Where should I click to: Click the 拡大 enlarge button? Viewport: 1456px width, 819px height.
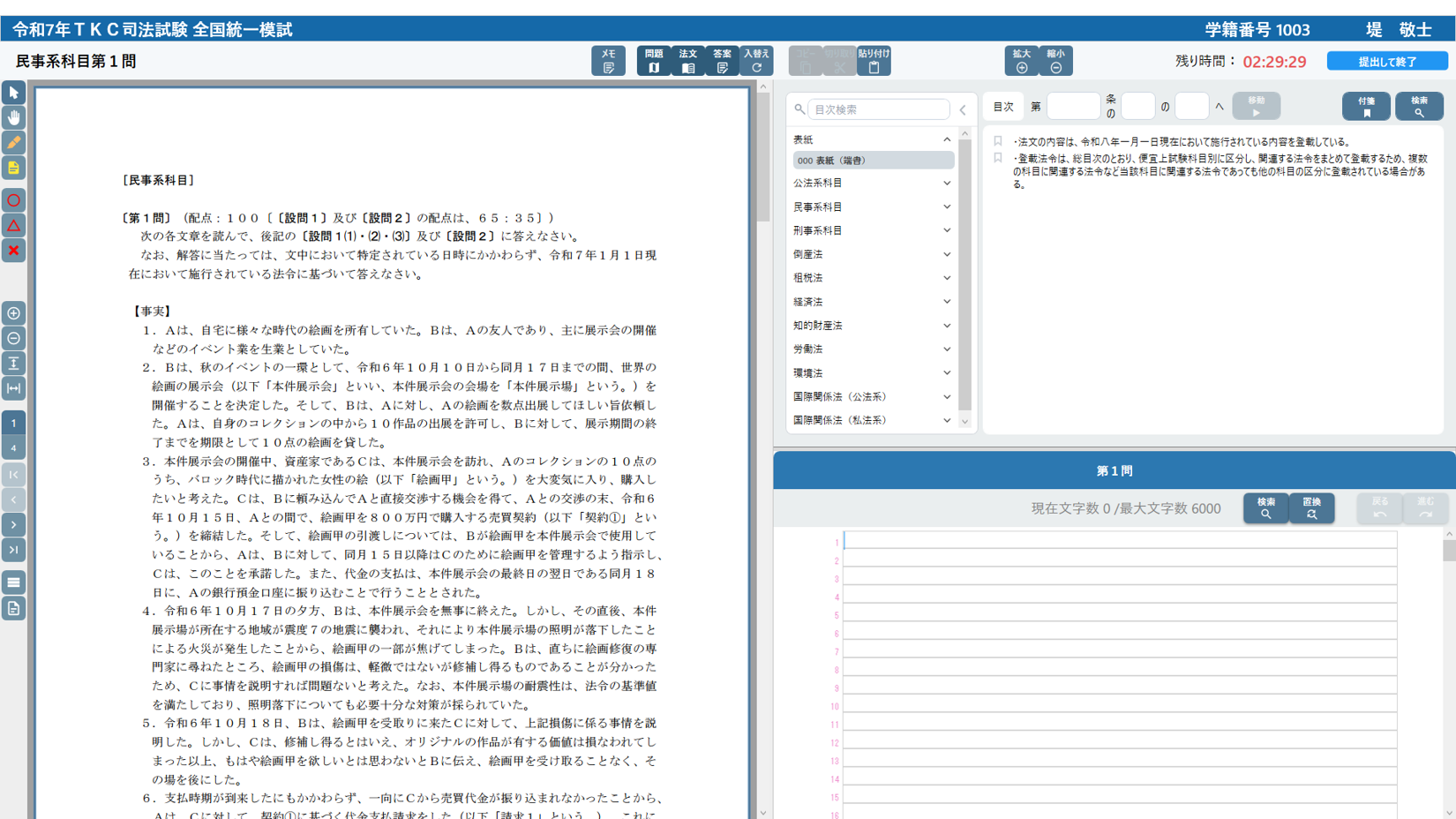tap(1021, 61)
